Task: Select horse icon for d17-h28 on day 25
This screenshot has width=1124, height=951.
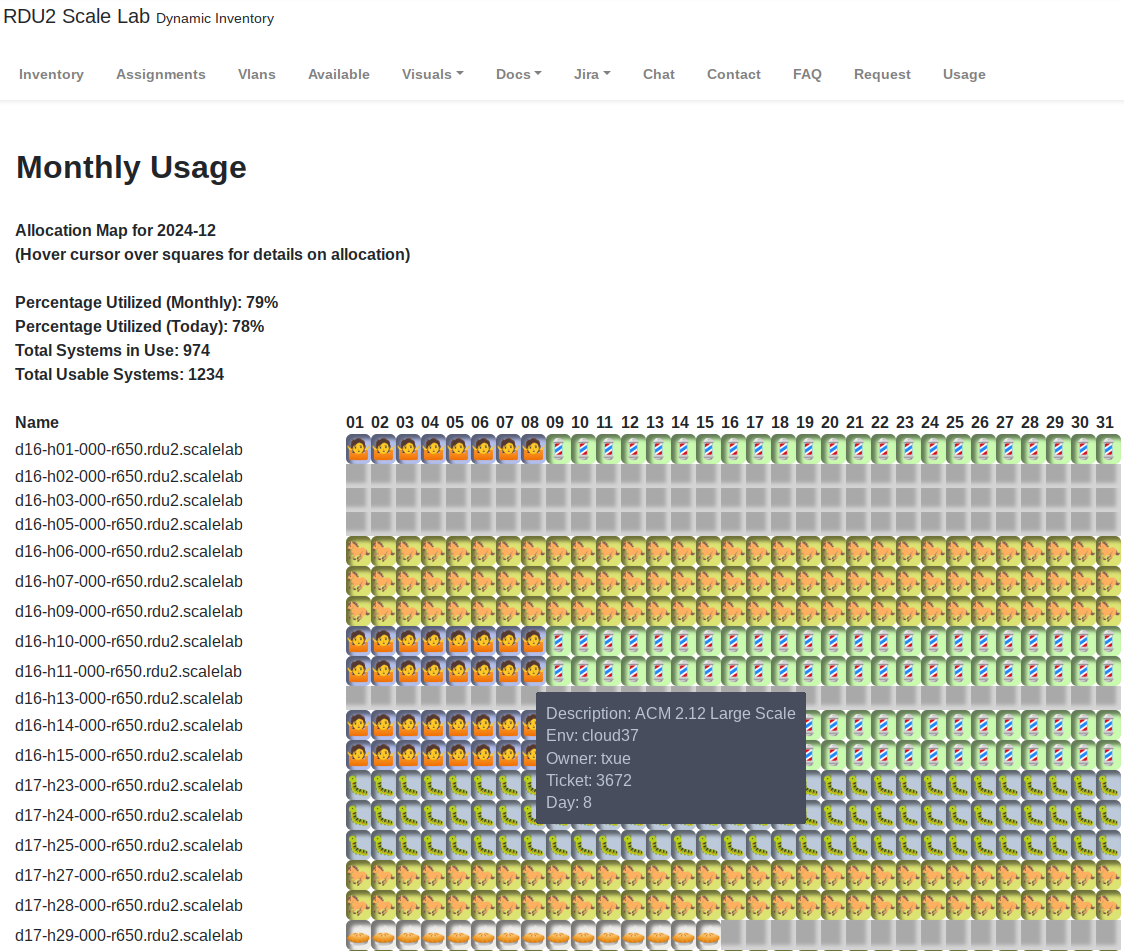Action: (x=958, y=905)
